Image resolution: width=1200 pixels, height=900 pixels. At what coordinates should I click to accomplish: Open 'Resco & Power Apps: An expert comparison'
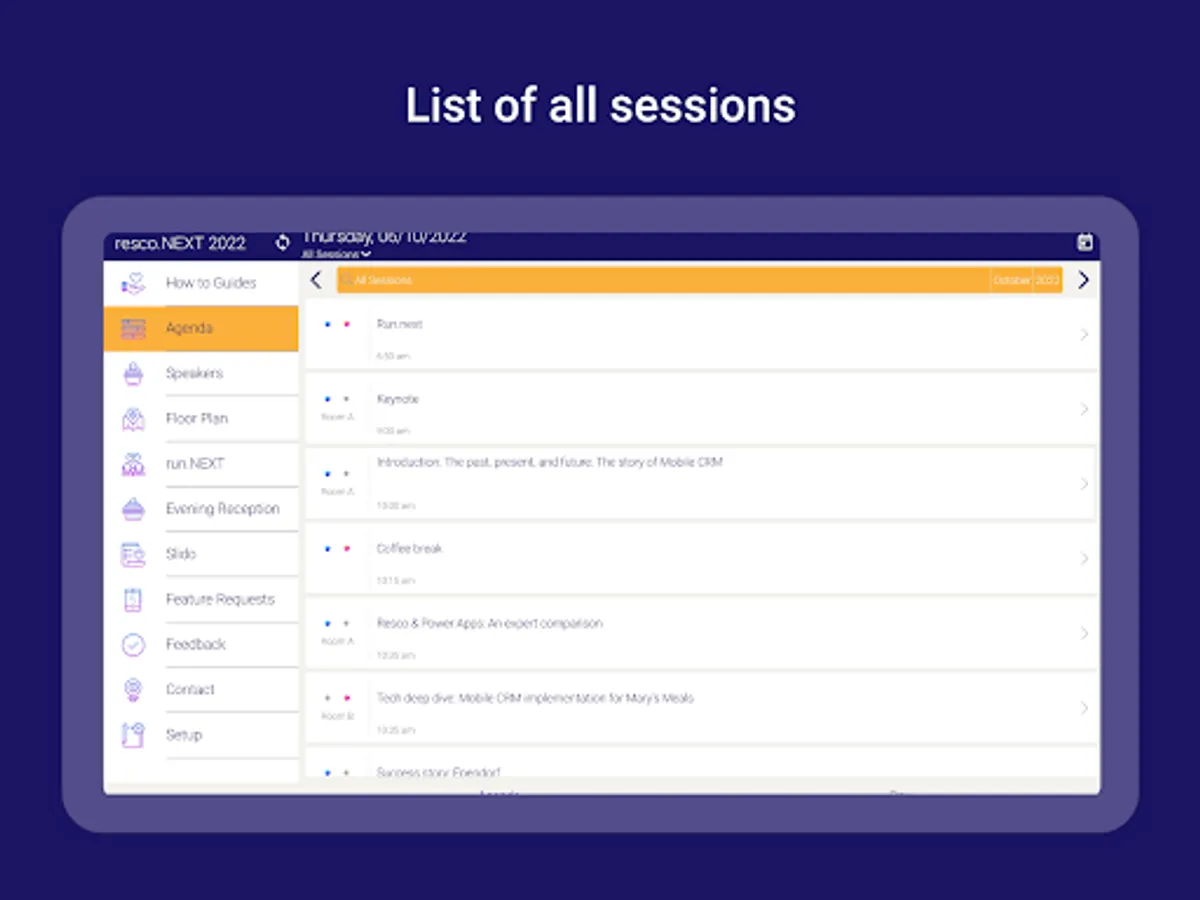click(489, 624)
